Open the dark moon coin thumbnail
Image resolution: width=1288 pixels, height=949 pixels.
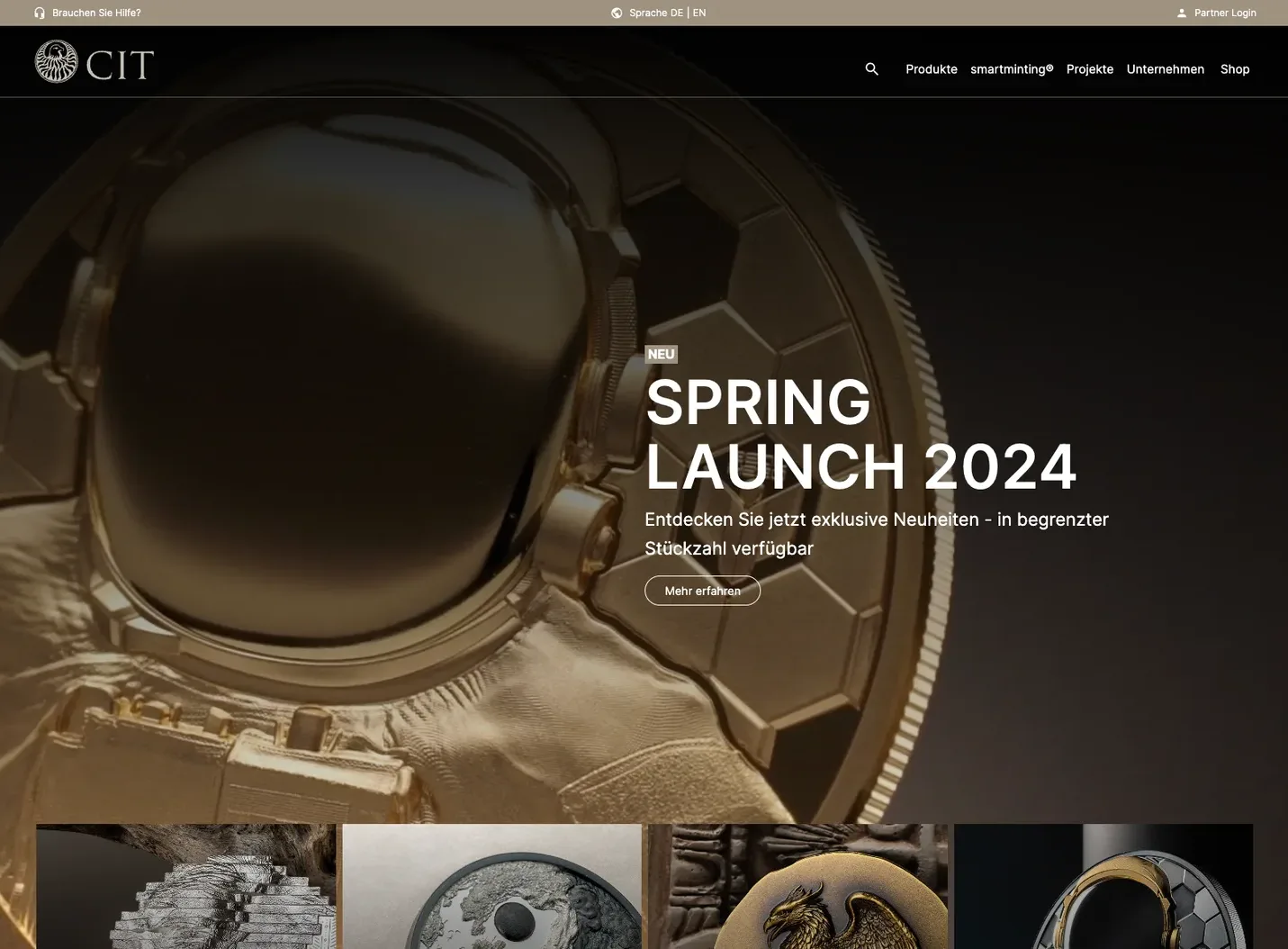coord(491,886)
